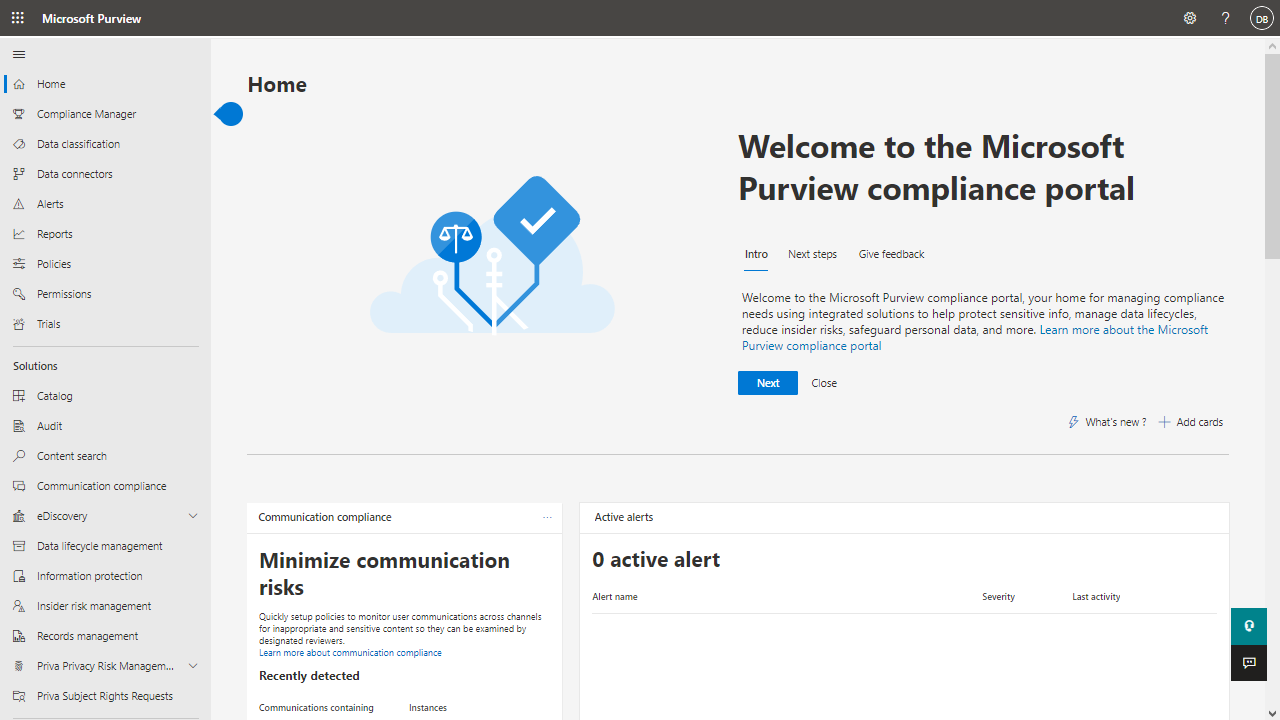Viewport: 1280px width, 720px height.
Task: Click the Trials gift icon
Action: point(19,324)
